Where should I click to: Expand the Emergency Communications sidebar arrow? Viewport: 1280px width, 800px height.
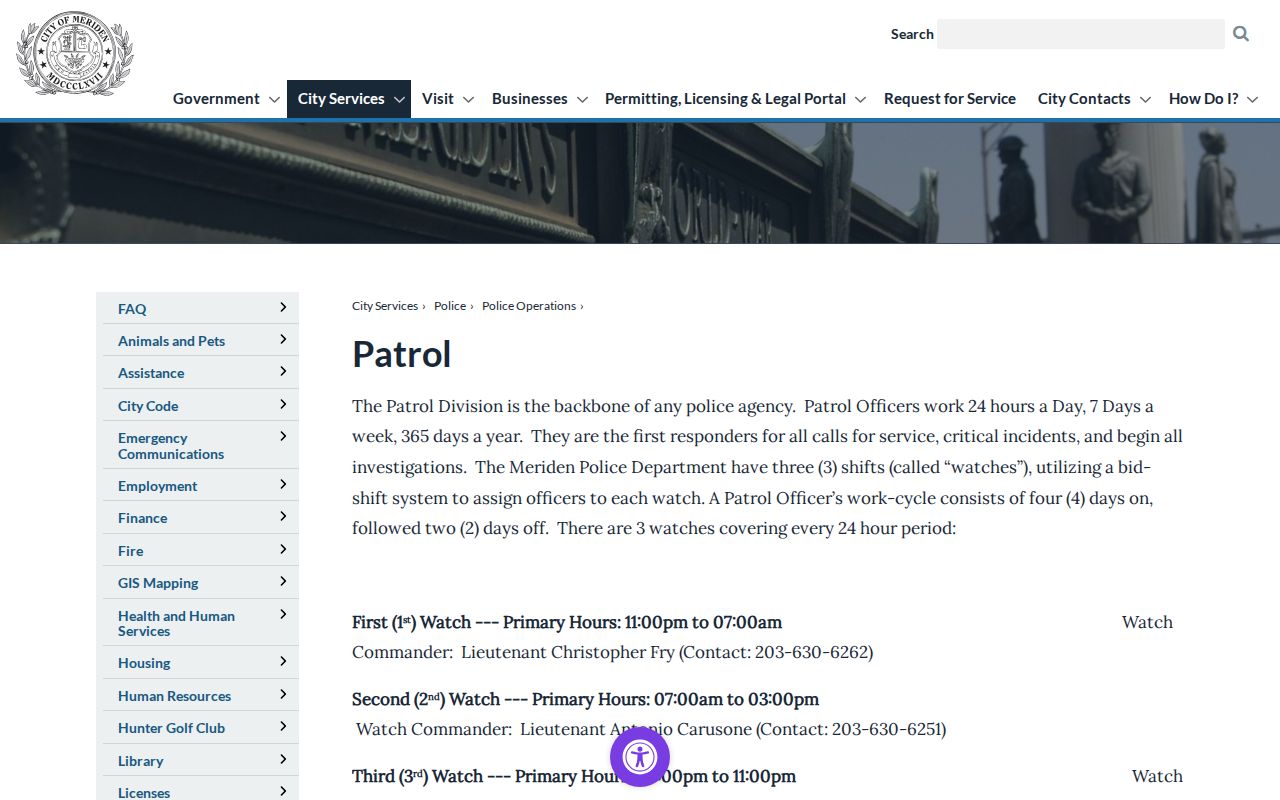(x=283, y=436)
